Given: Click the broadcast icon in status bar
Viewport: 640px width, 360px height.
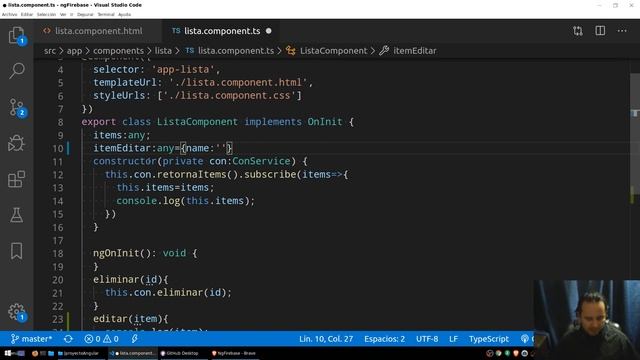Looking at the screenshot, I should 525,339.
